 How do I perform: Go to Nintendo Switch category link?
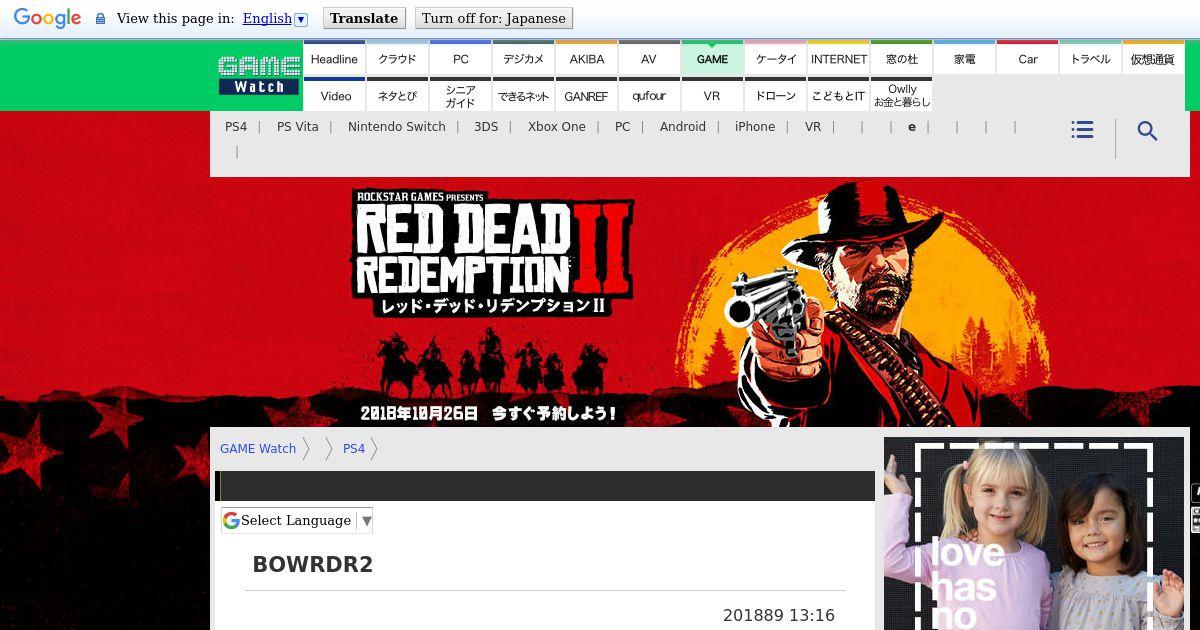pos(397,127)
